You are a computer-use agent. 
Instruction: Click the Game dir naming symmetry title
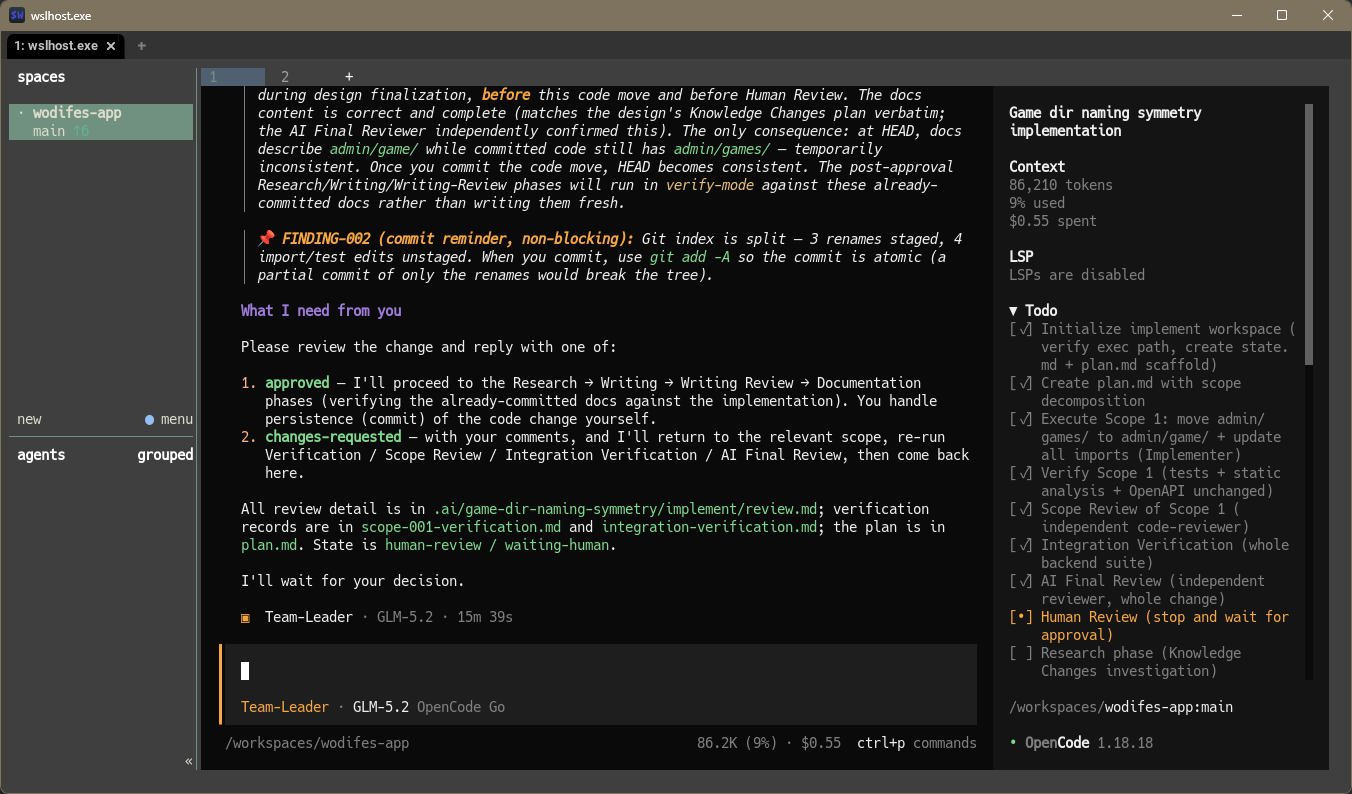[x=1105, y=122]
